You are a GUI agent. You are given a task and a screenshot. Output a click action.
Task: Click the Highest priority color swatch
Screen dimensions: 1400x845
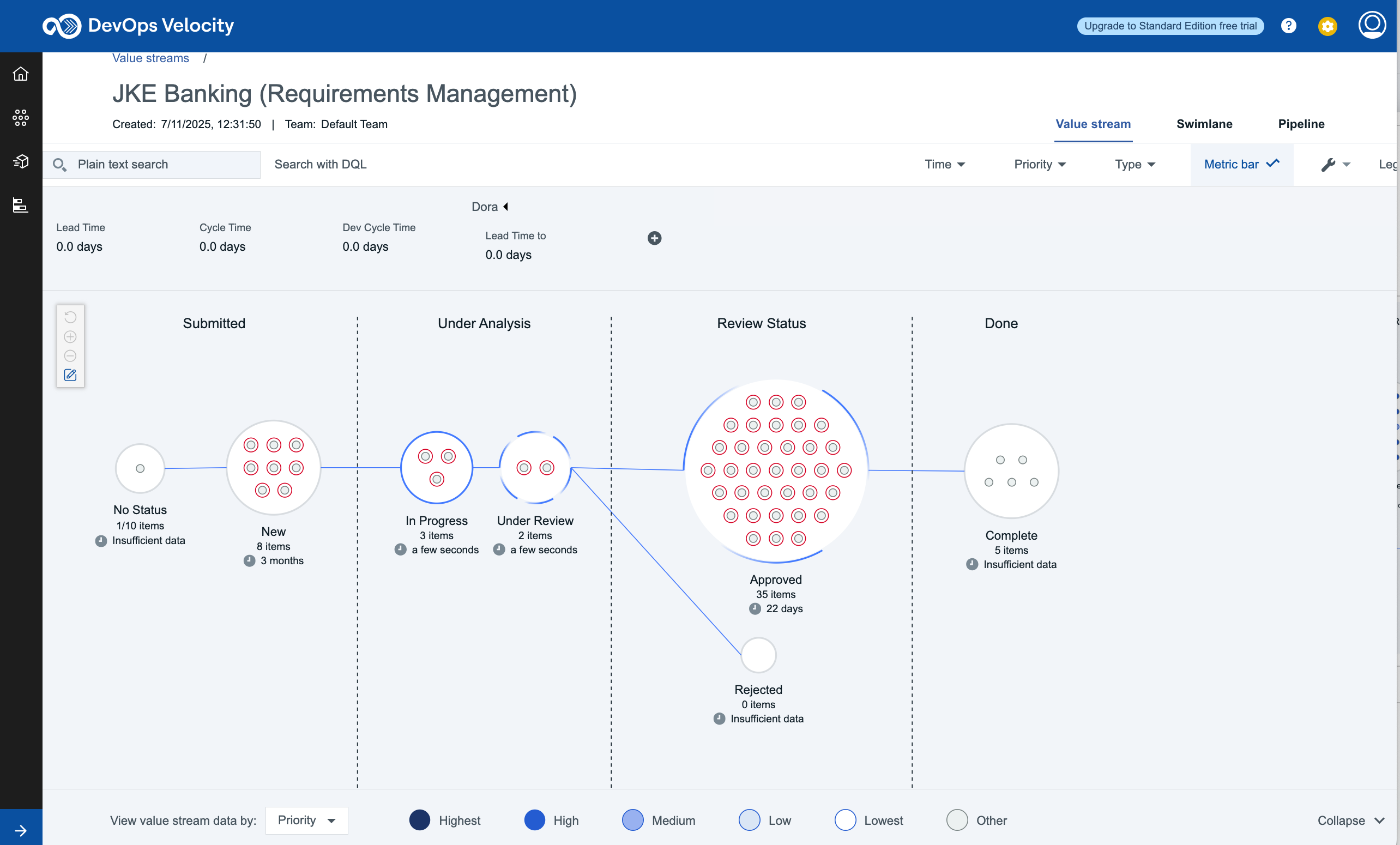tap(419, 820)
